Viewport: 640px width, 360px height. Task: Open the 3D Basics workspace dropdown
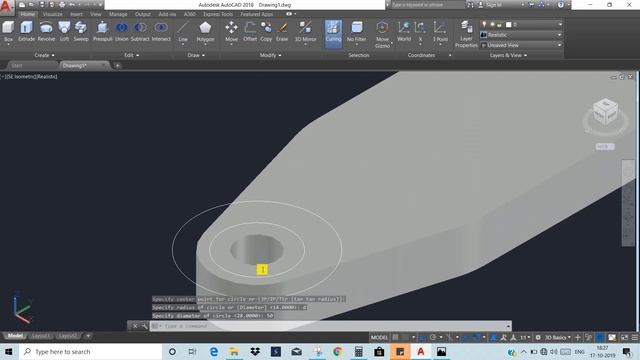tap(558, 337)
